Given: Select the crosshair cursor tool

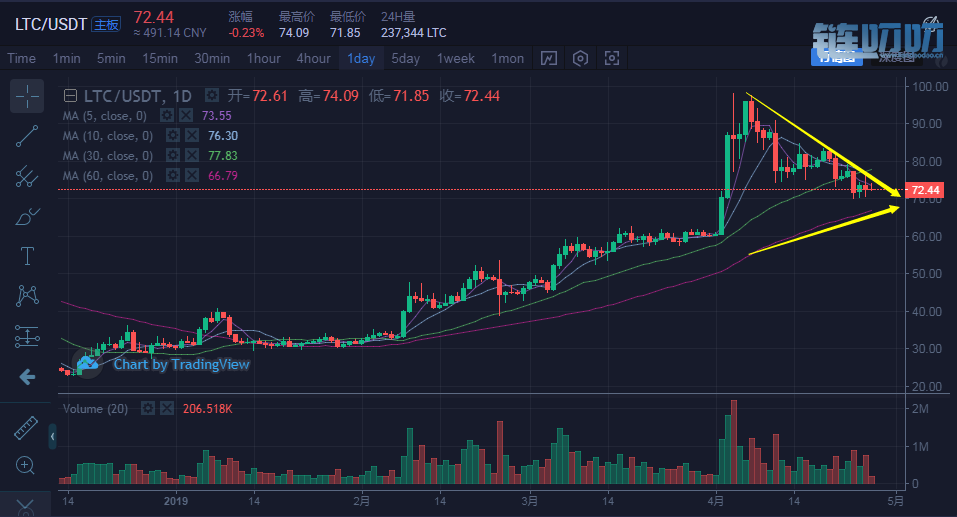Looking at the screenshot, I should coord(27,96).
